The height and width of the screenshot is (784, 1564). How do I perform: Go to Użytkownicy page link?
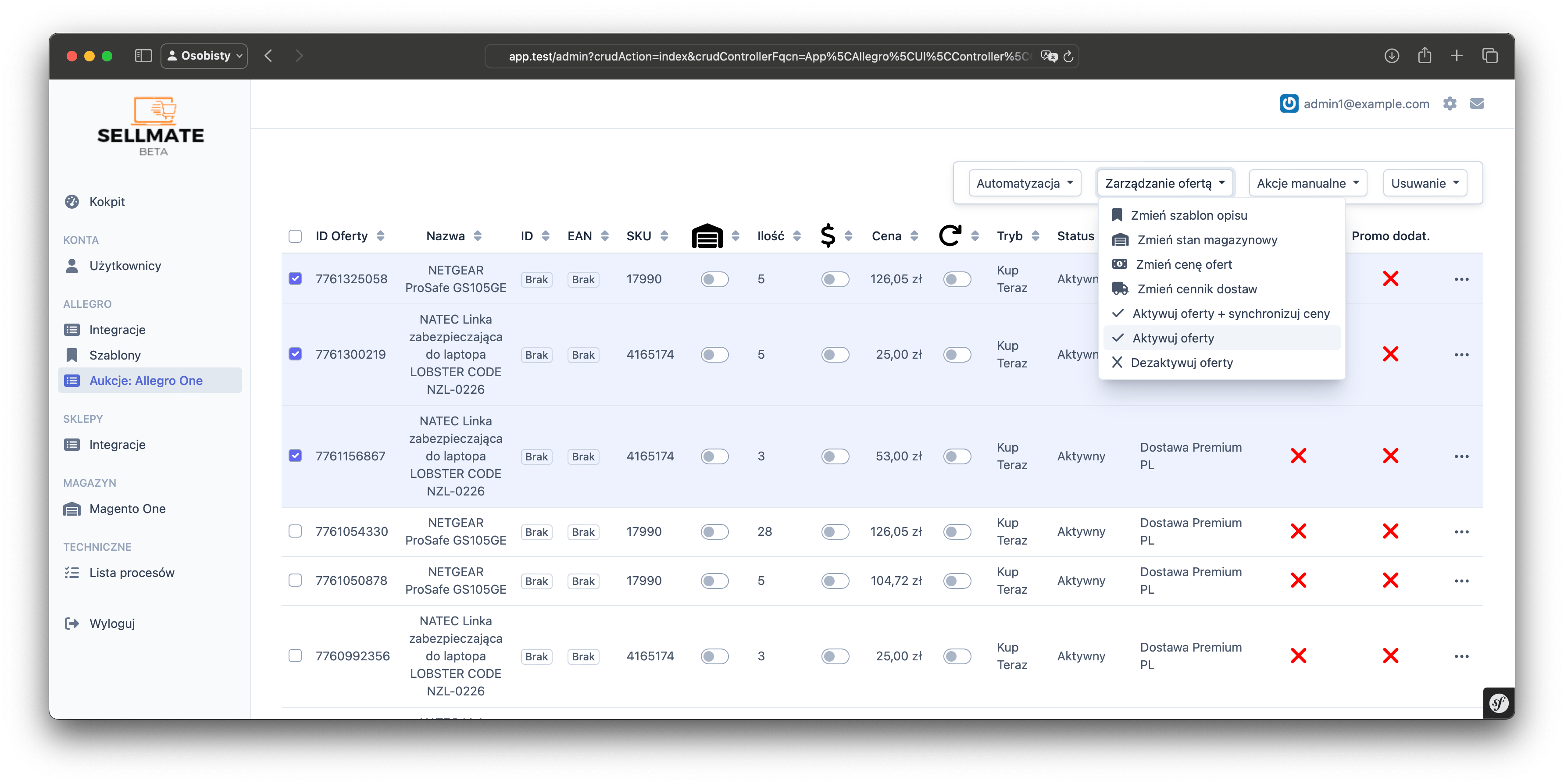pyautogui.click(x=125, y=266)
